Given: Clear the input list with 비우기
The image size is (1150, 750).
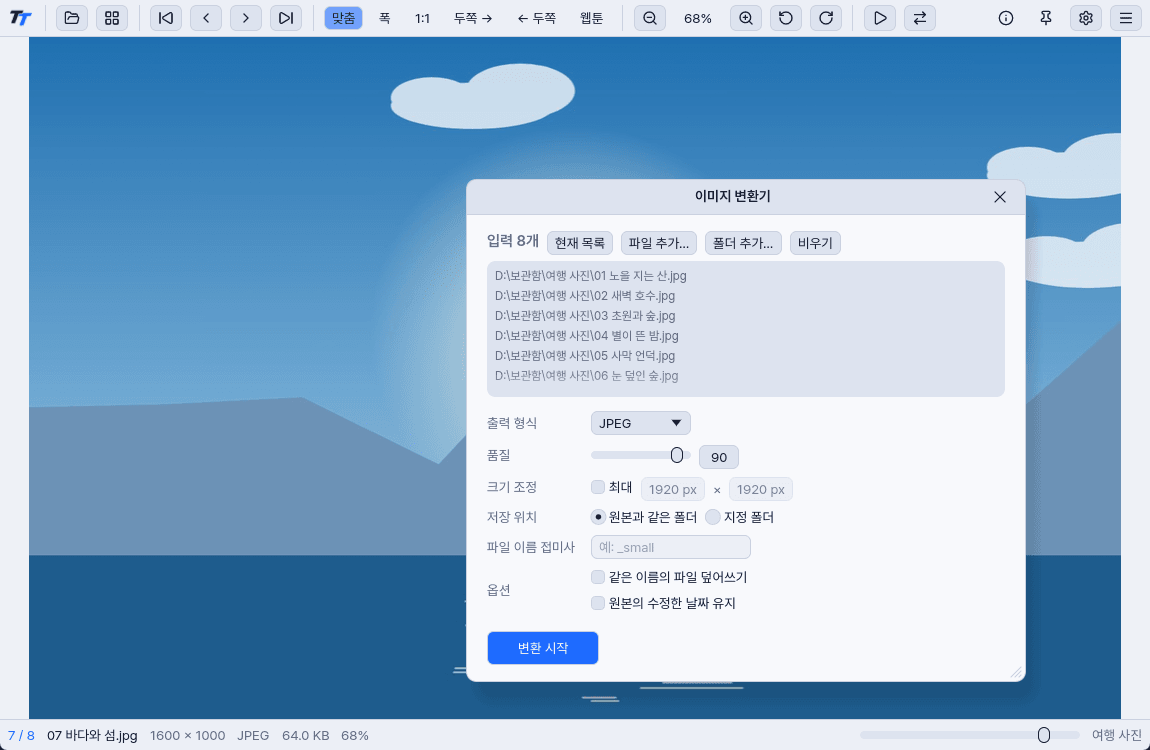Looking at the screenshot, I should pos(815,243).
